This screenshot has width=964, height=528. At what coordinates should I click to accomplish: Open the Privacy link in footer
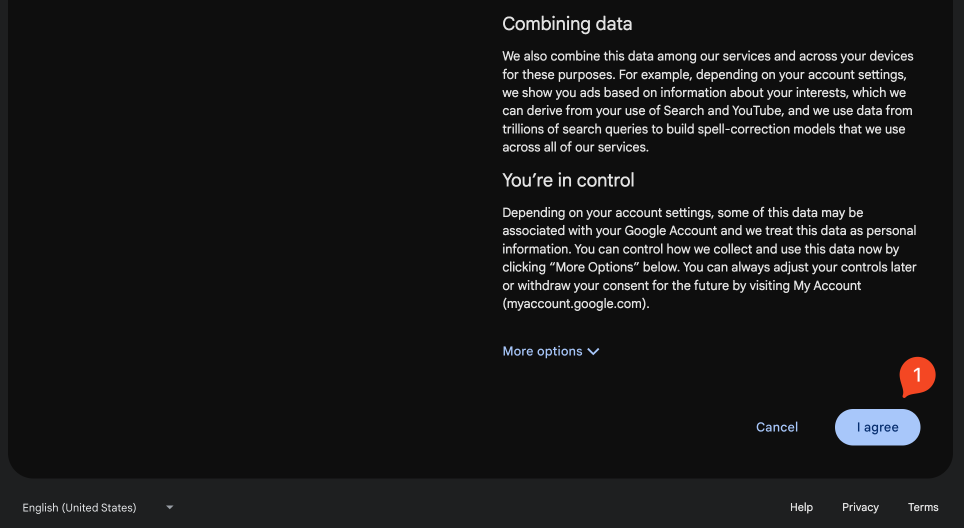click(860, 507)
